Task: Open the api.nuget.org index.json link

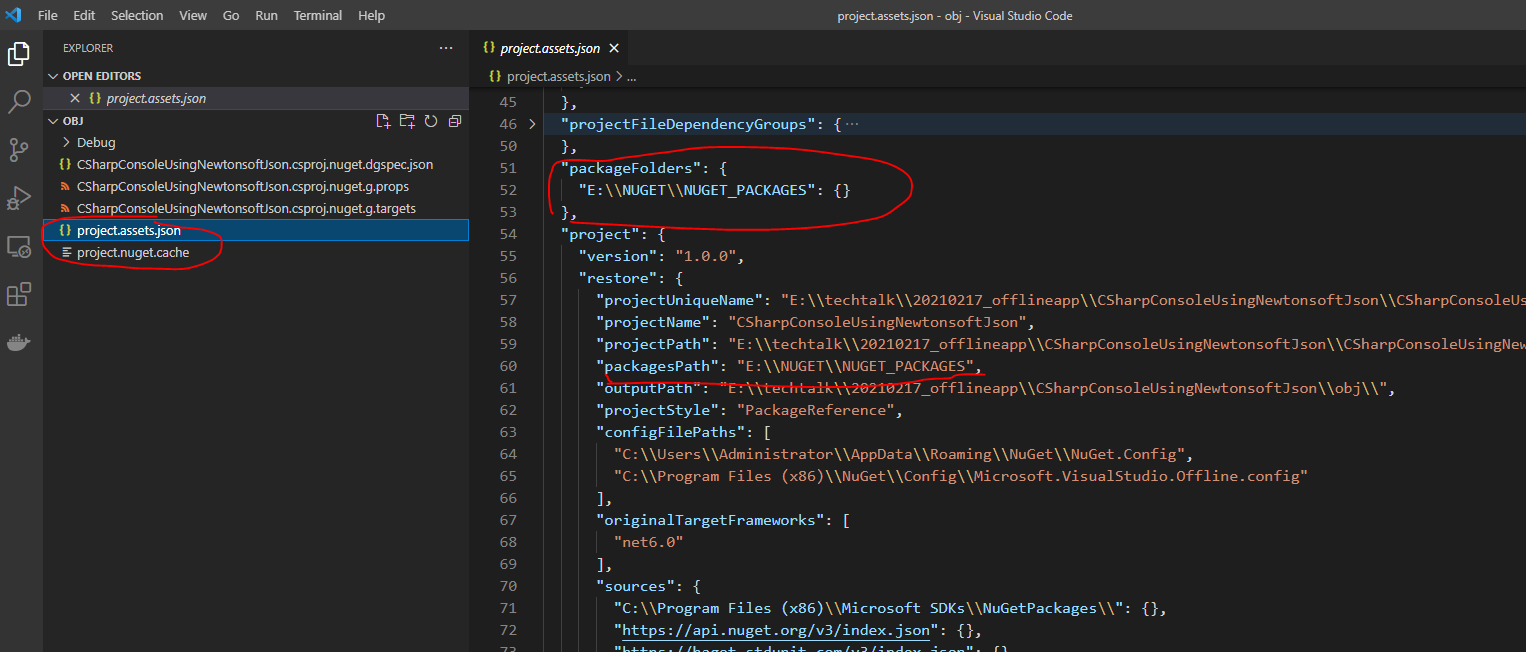Action: (778, 630)
